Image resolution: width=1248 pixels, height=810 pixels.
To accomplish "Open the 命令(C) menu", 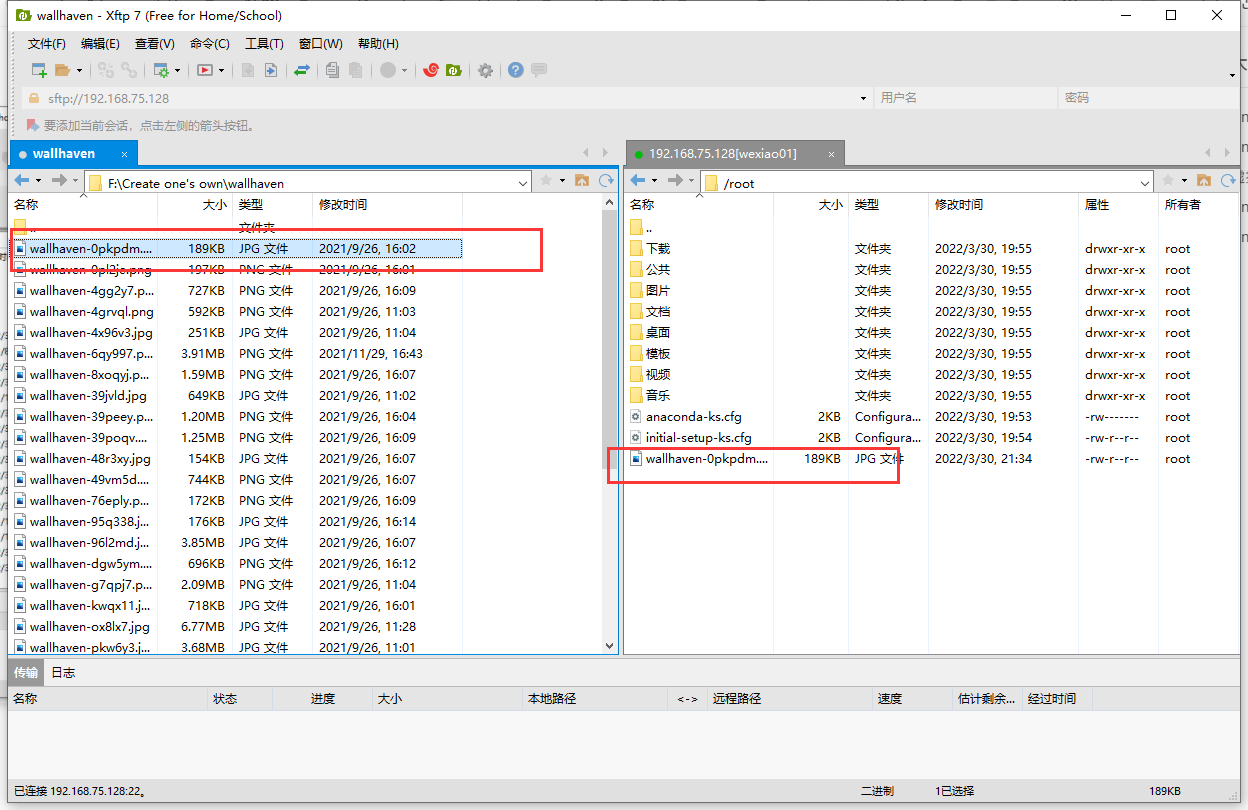I will pyautogui.click(x=209, y=44).
